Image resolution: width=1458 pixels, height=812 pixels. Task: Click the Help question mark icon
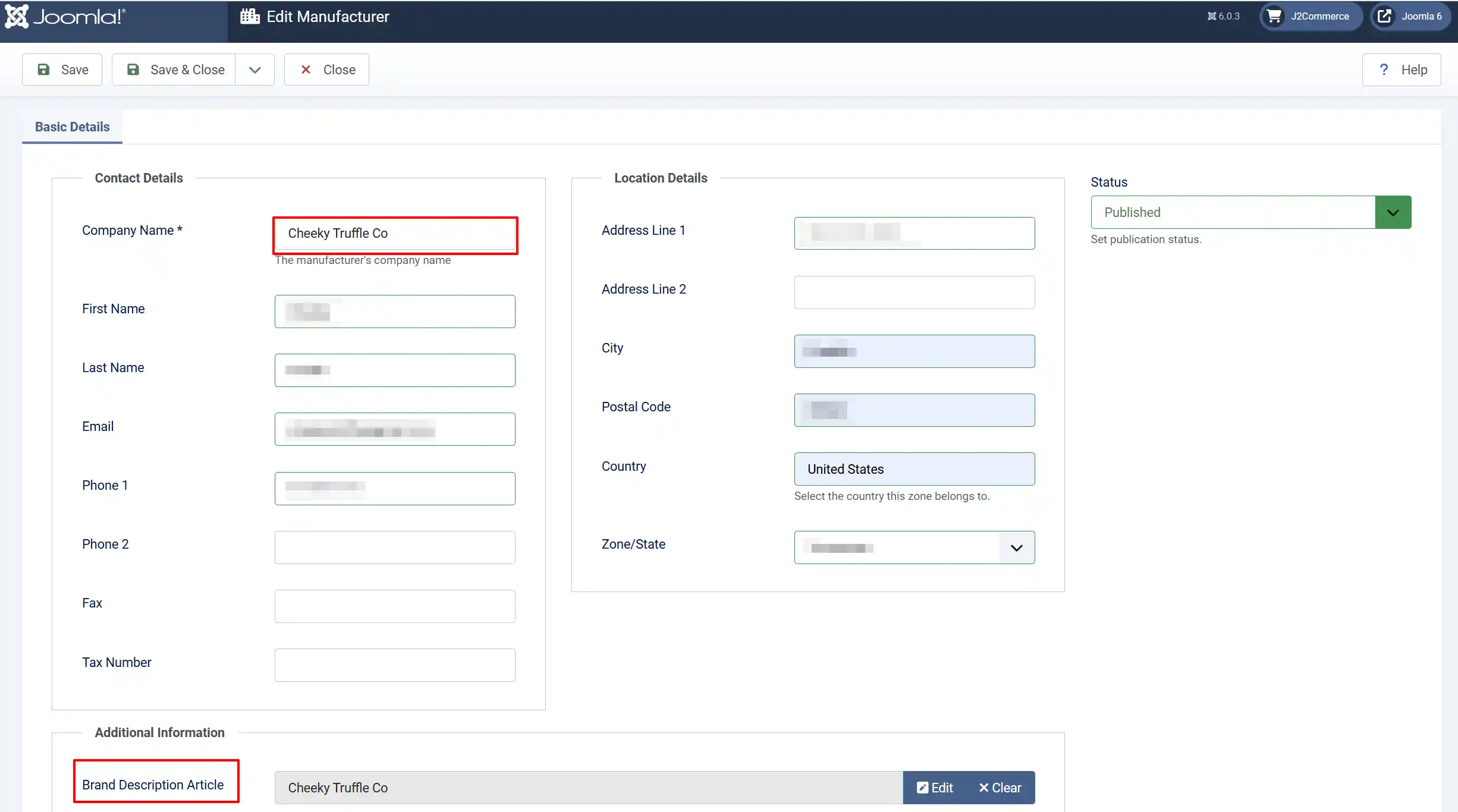(1384, 70)
